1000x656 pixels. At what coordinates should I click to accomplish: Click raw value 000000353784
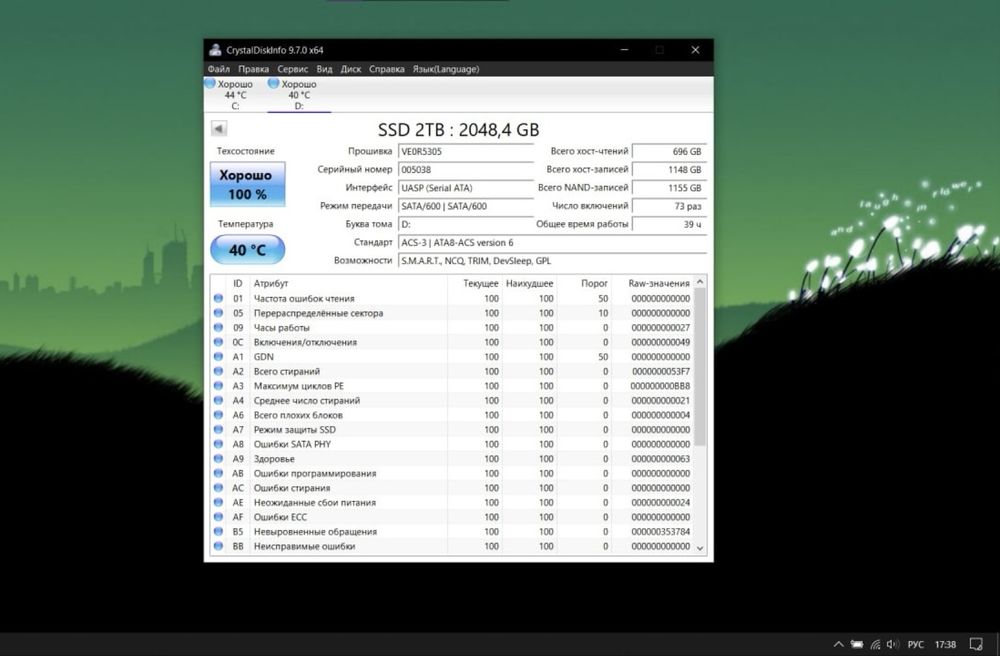661,532
